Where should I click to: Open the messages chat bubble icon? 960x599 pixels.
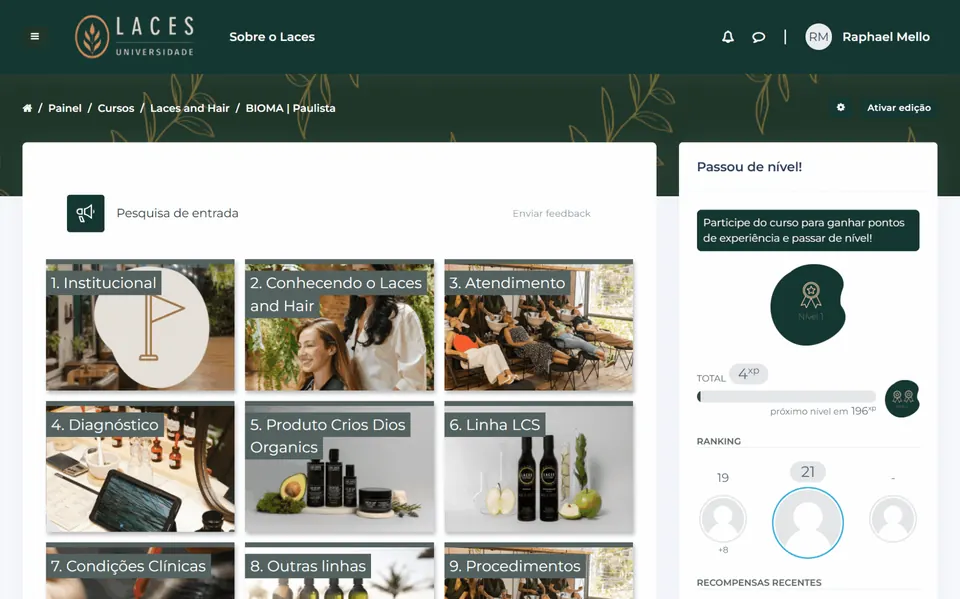point(759,37)
